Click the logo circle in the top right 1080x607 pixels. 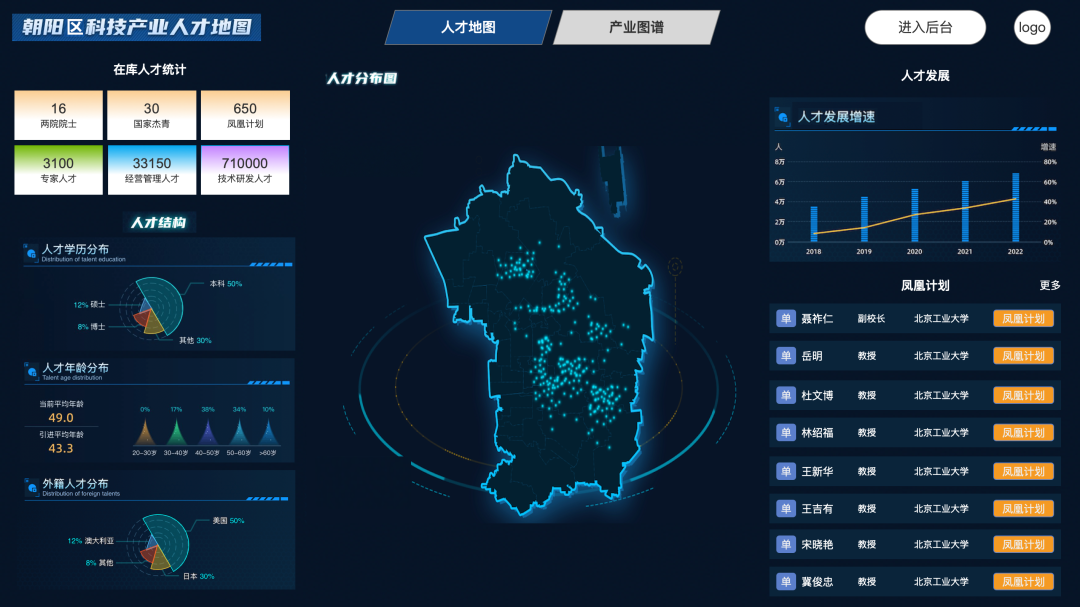point(1032,28)
